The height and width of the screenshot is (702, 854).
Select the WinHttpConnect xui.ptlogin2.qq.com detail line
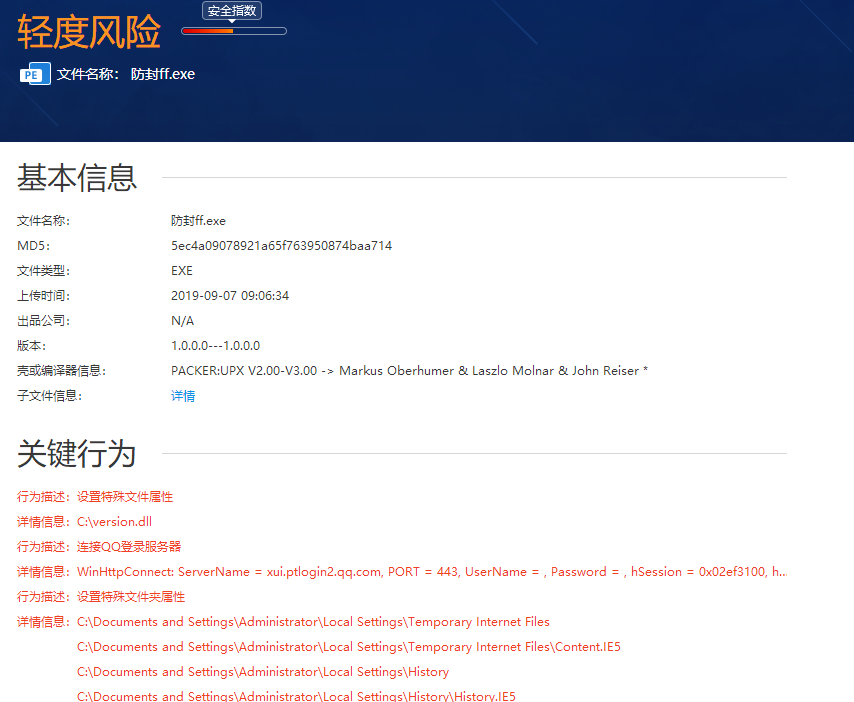pos(432,572)
